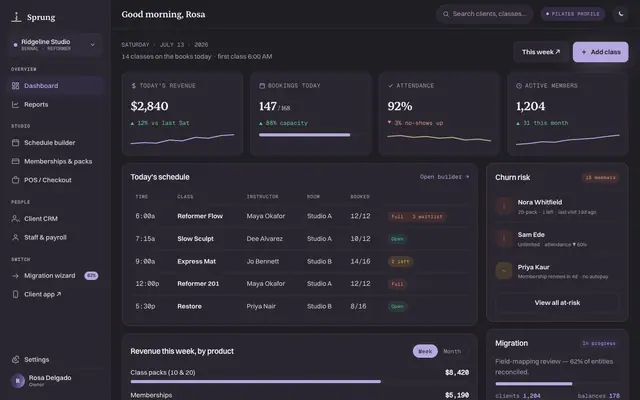Click the $2,840 revenue value
This screenshot has height=400, width=640.
coord(149,106)
